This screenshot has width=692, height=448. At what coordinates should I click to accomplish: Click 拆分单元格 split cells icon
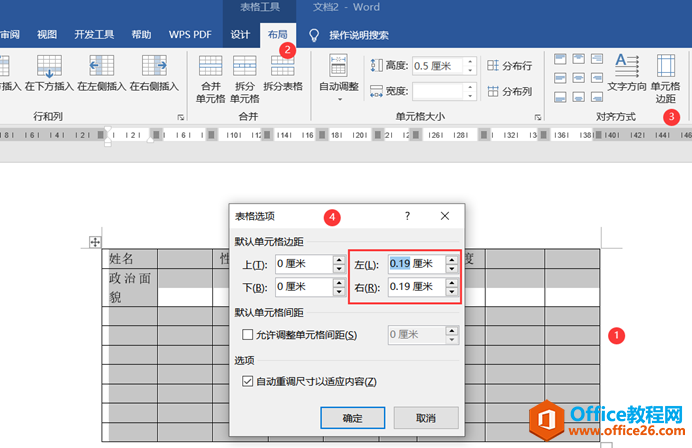coord(244,67)
